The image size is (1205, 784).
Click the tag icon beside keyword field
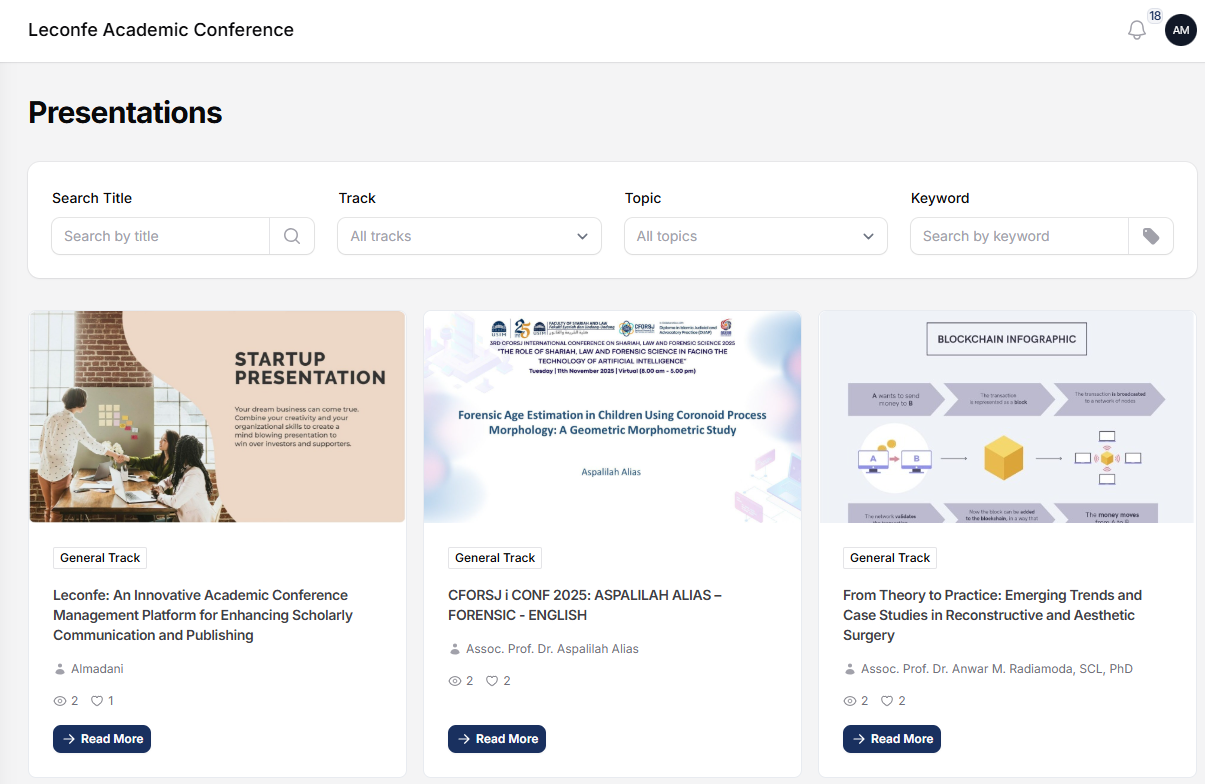click(1151, 236)
